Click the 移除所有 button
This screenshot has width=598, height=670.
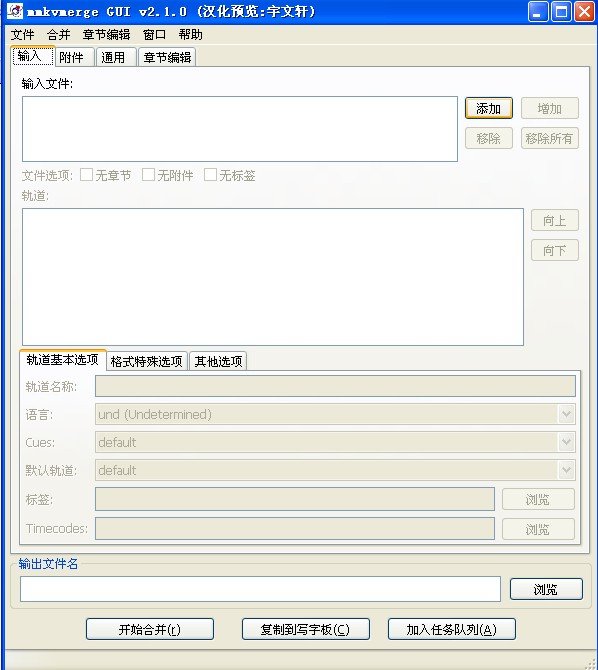[x=550, y=138]
